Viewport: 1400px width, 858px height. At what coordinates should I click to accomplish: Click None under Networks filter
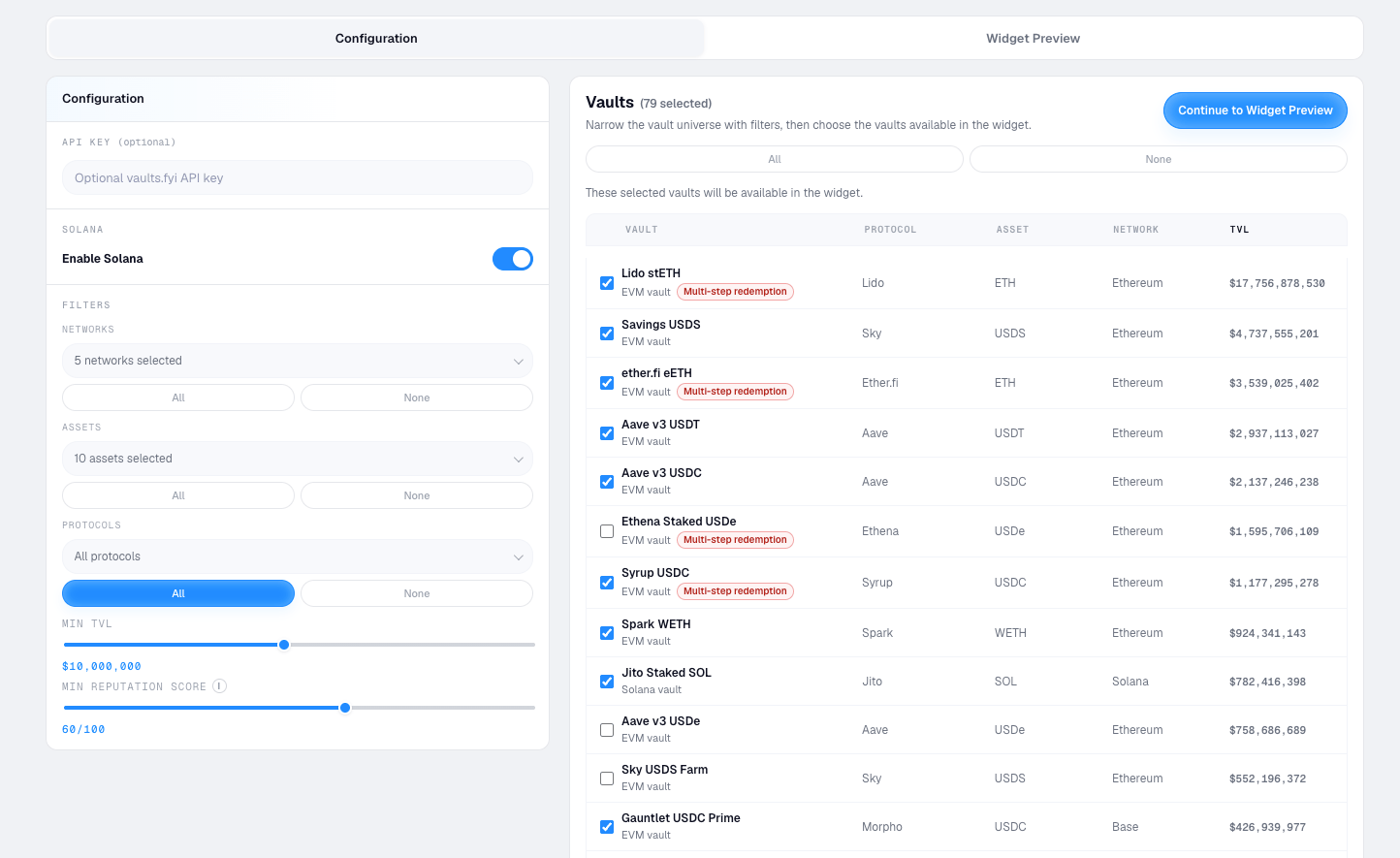(x=417, y=397)
